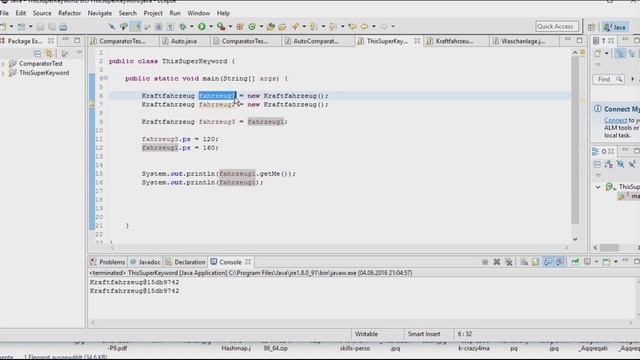Switch to the Problems tab
Image resolution: width=640 pixels, height=360 pixels.
pyautogui.click(x=108, y=262)
